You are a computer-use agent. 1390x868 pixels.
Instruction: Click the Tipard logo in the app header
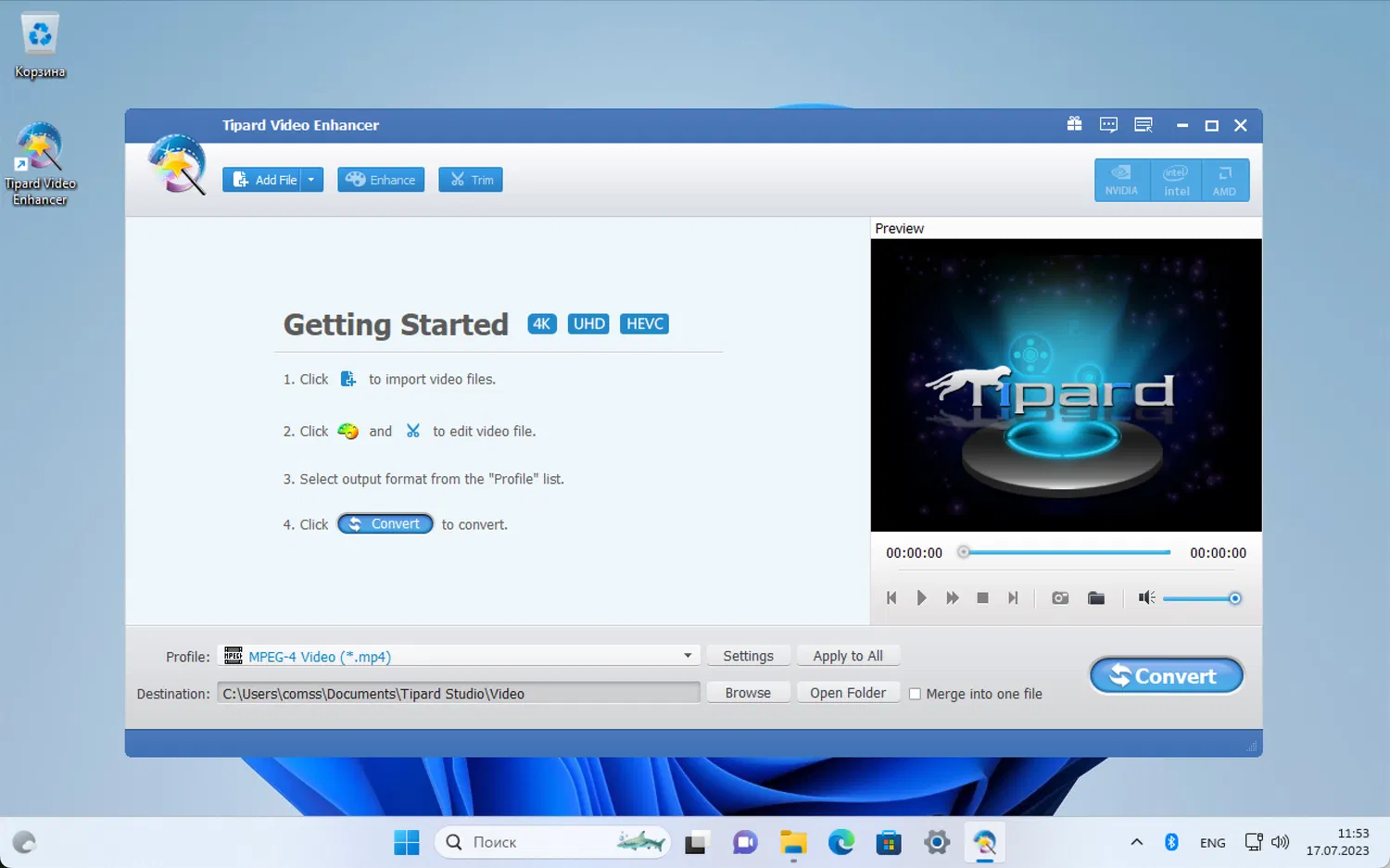point(175,164)
